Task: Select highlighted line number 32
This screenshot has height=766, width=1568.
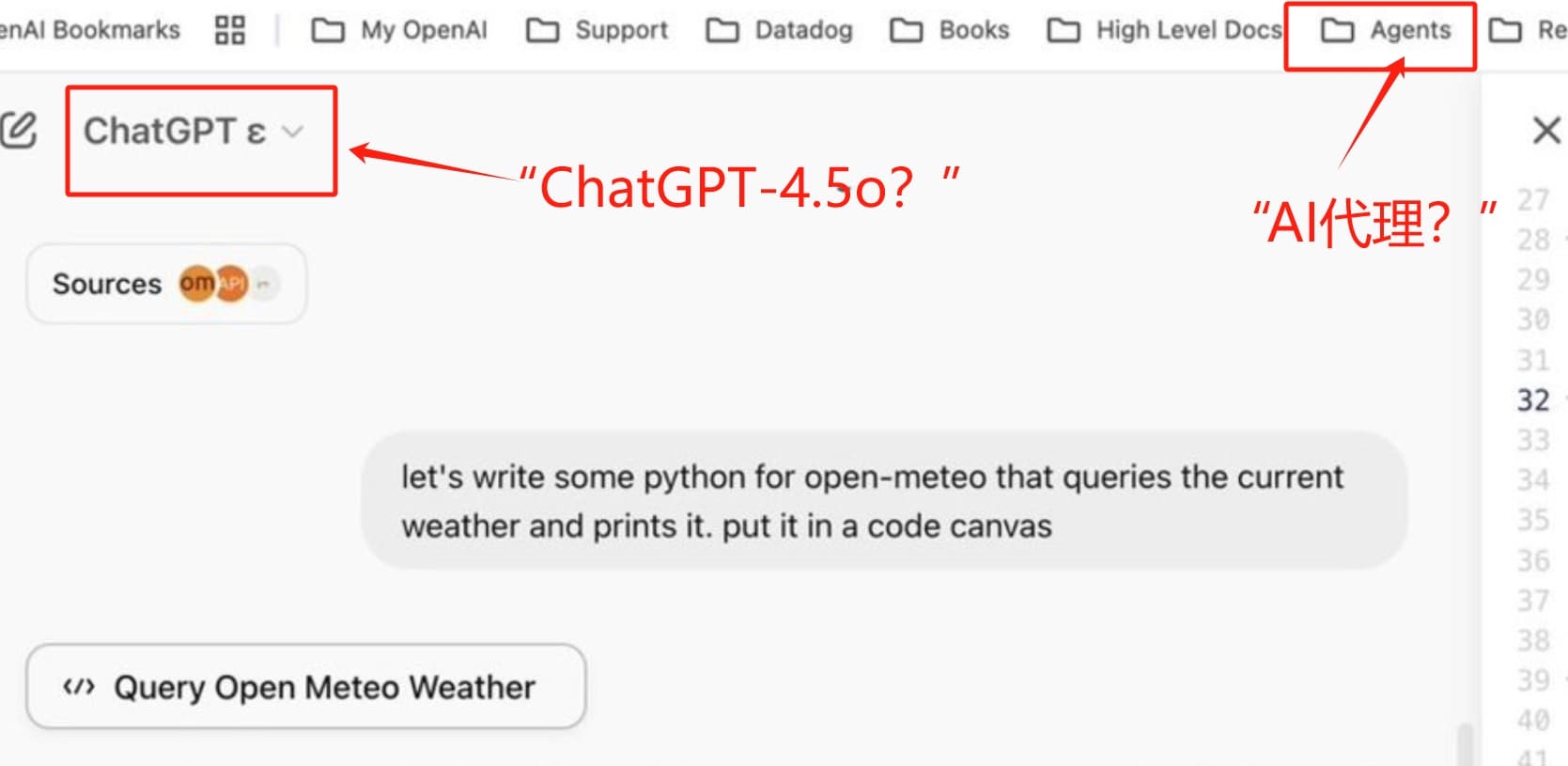Action: [1532, 399]
